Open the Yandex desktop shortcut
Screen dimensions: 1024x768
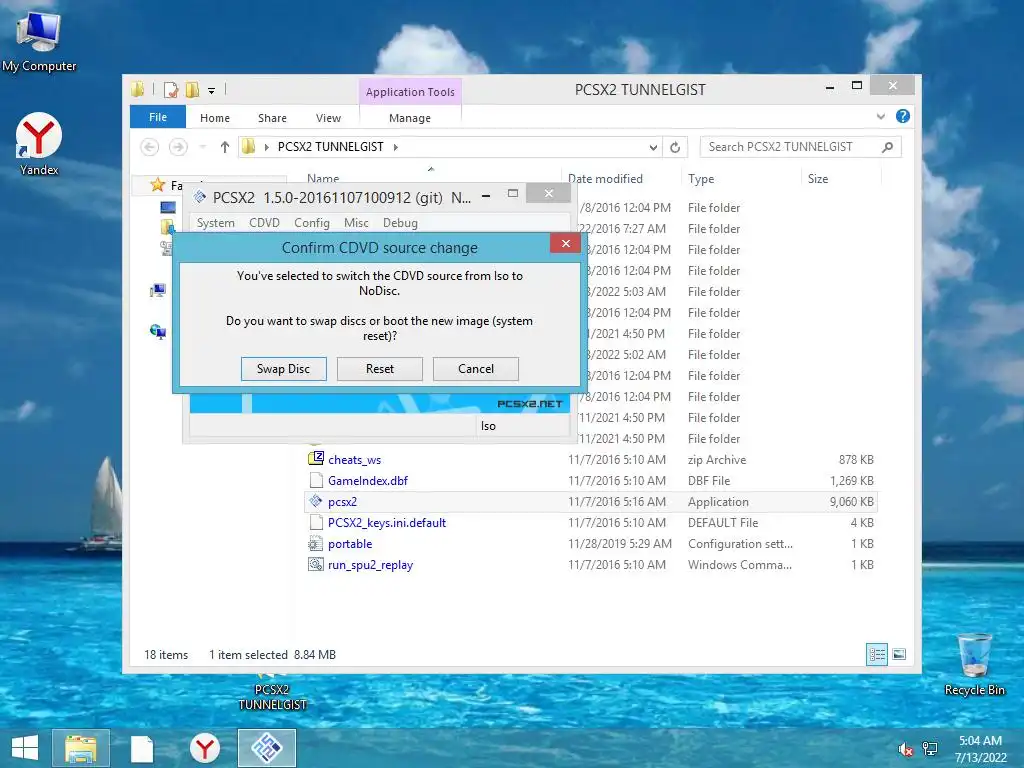pyautogui.click(x=39, y=145)
